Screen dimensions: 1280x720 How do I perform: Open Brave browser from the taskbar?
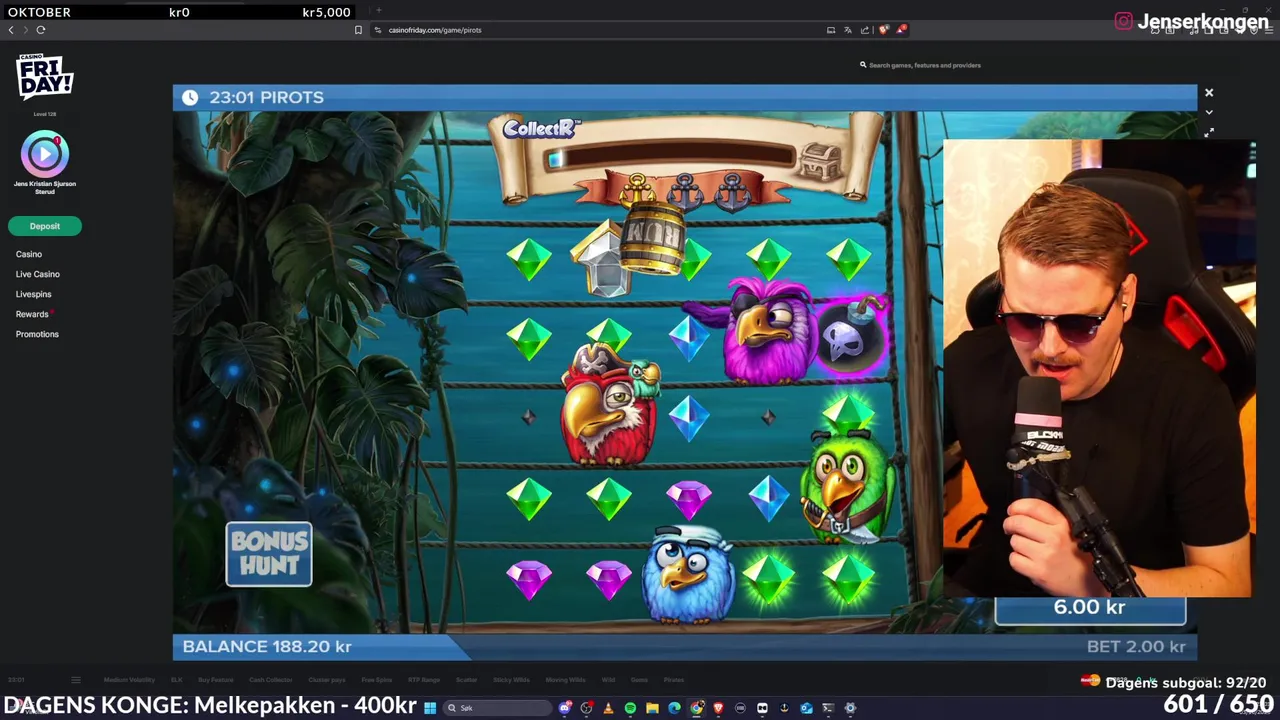718,708
